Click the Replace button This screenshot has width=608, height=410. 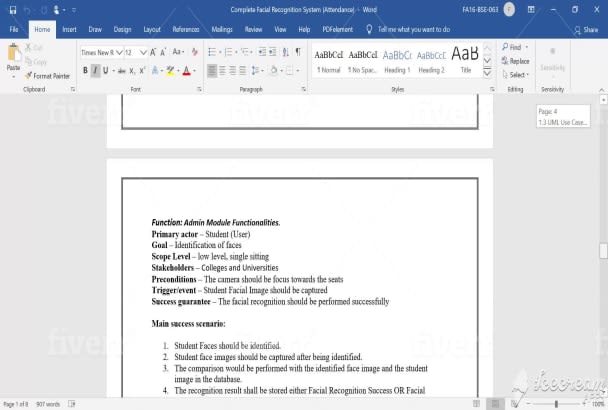tap(515, 61)
